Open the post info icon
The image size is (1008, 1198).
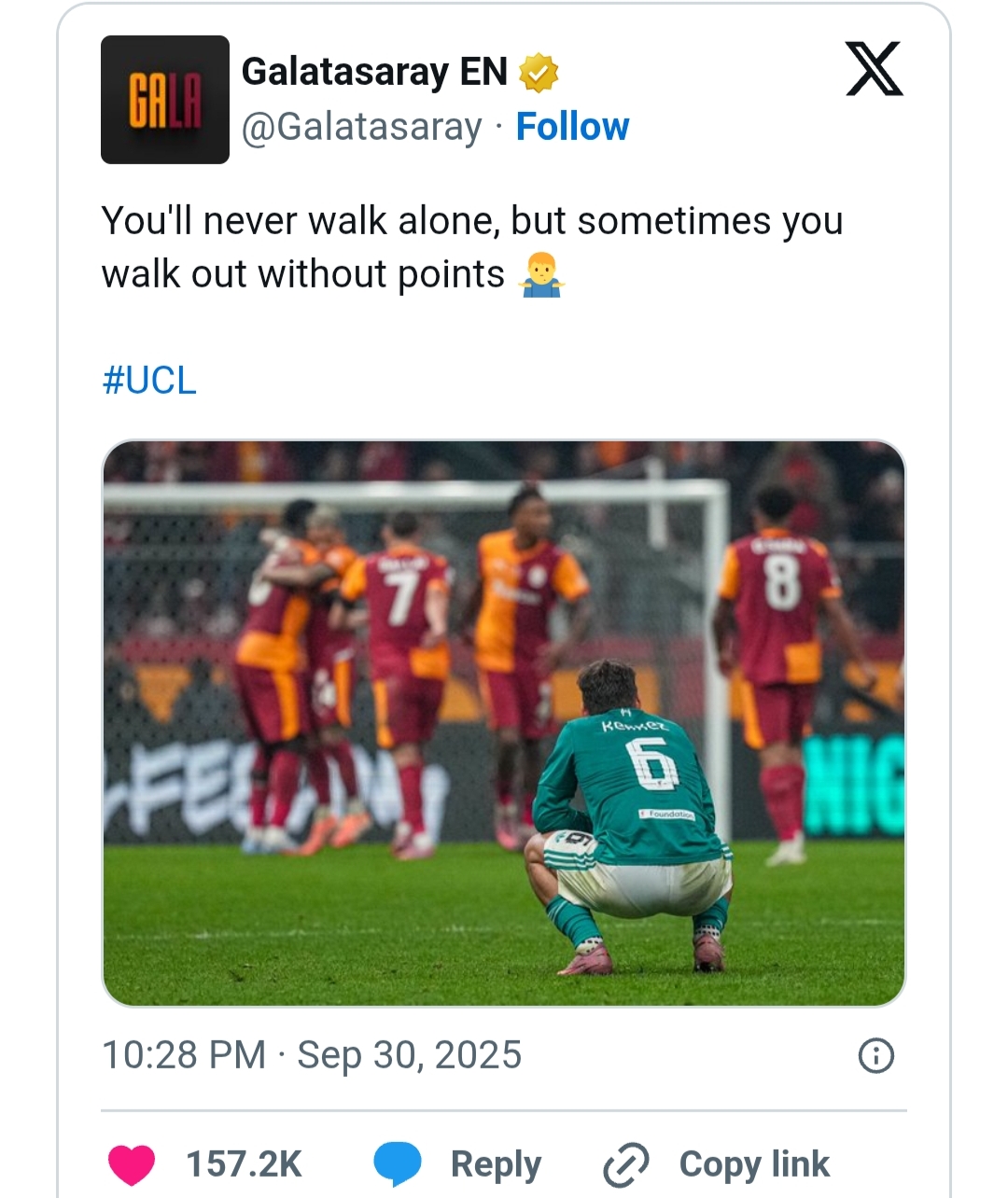[x=875, y=1056]
